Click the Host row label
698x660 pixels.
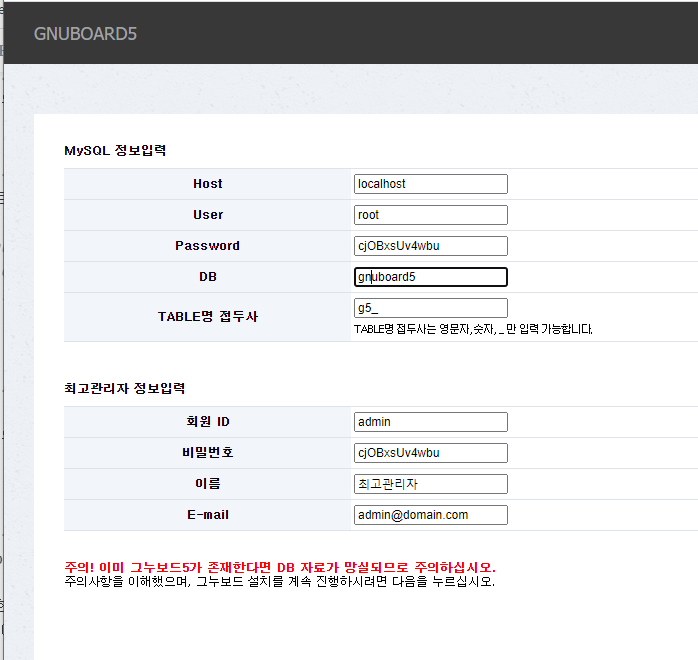(207, 184)
